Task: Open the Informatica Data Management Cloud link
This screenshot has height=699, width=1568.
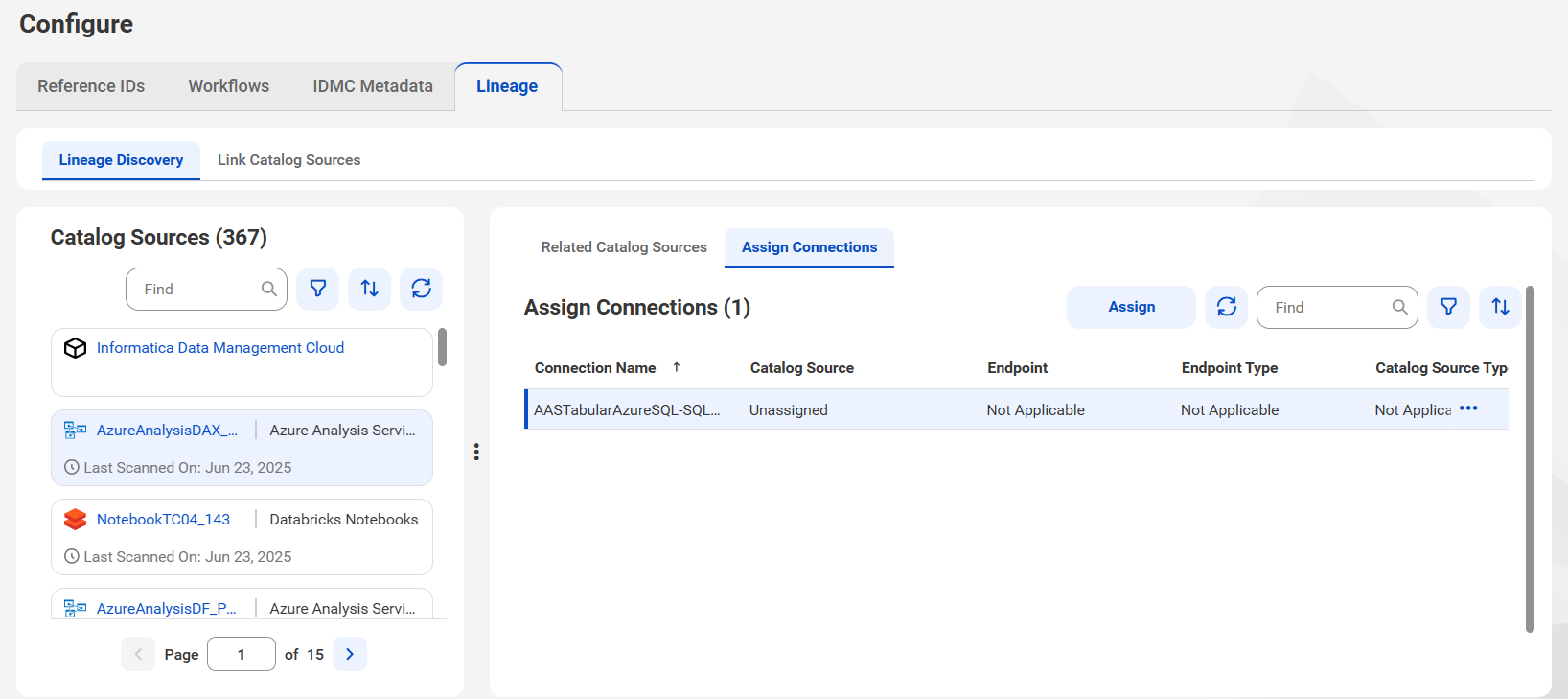Action: (220, 348)
